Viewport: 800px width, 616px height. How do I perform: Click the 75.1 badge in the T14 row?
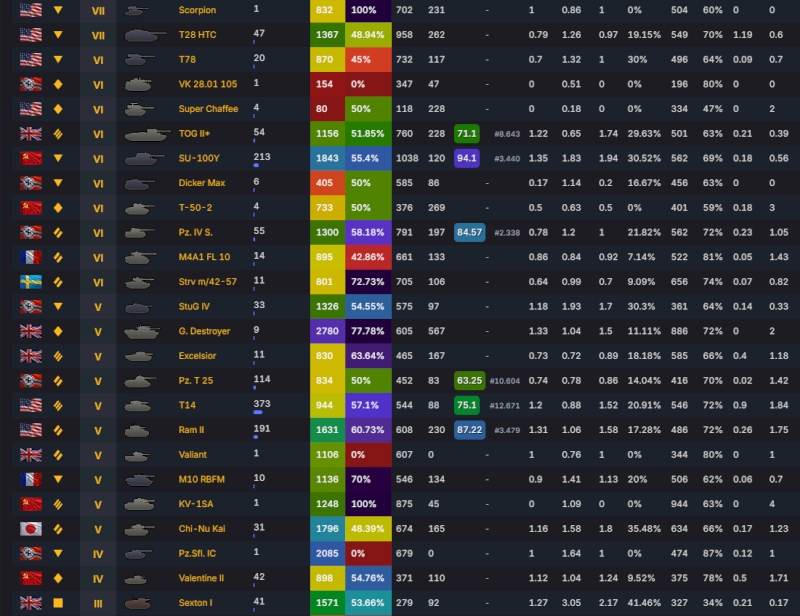[x=467, y=405]
